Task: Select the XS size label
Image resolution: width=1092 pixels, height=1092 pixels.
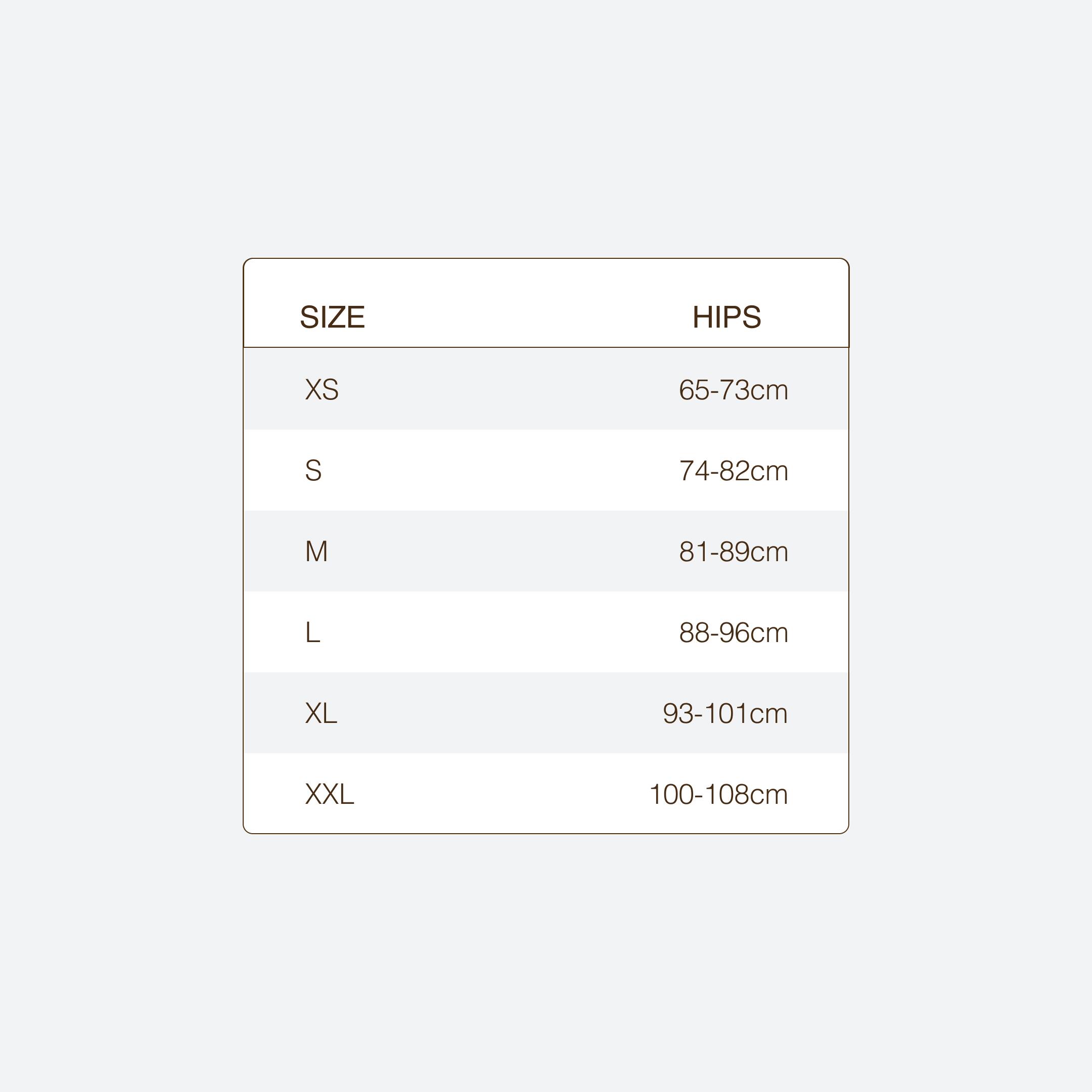Action: coord(322,389)
